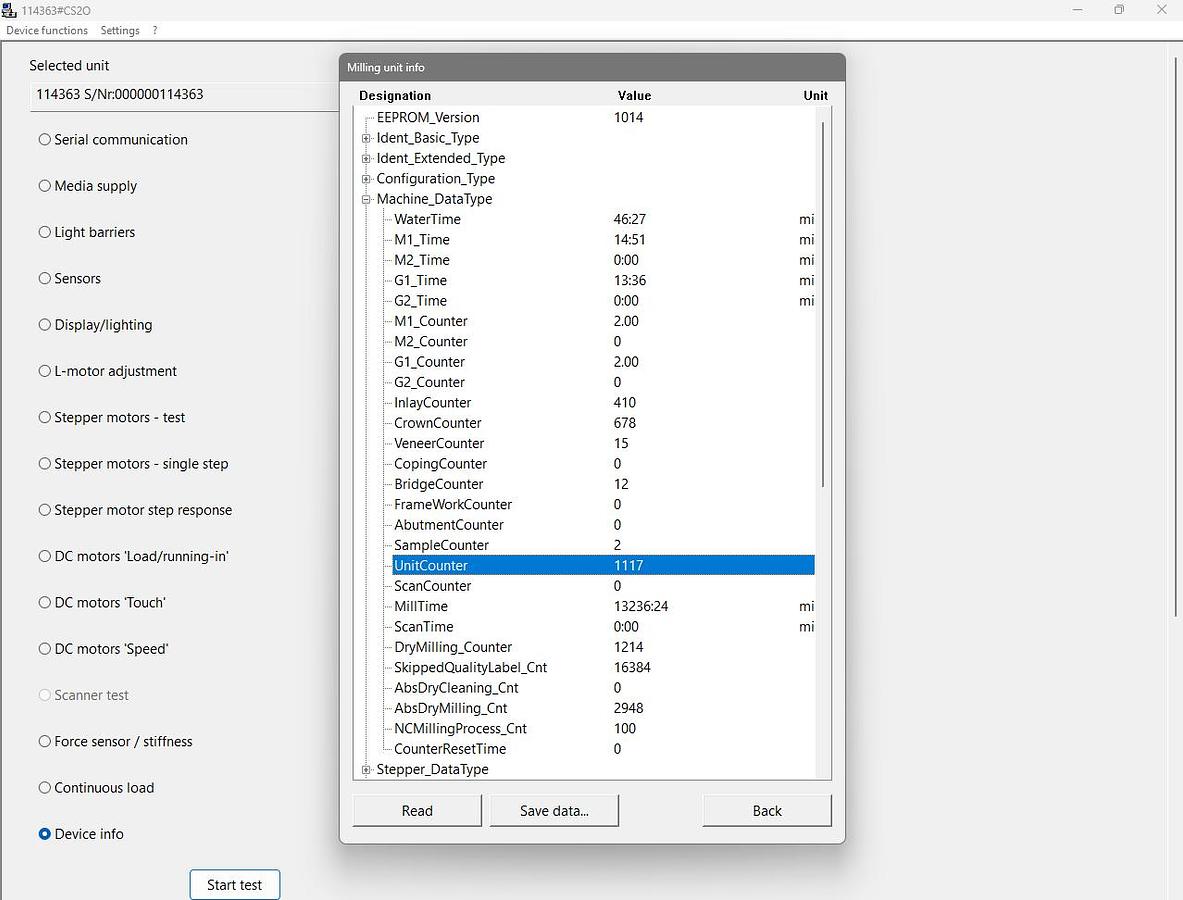Viewport: 1183px width, 900px height.
Task: Select the AbutmentCounter row
Action: coord(604,525)
